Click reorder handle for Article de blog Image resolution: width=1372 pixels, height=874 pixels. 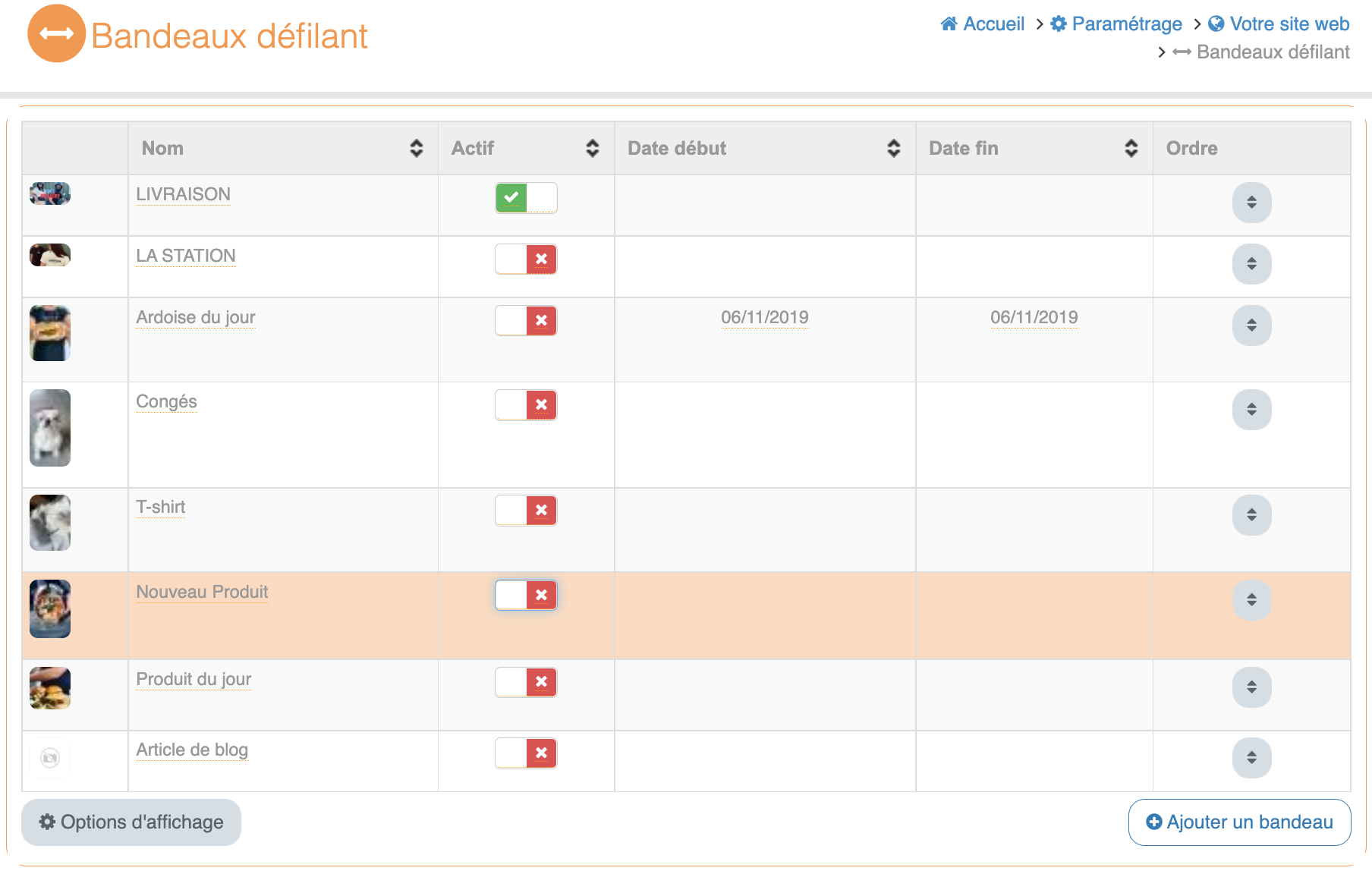1251,758
